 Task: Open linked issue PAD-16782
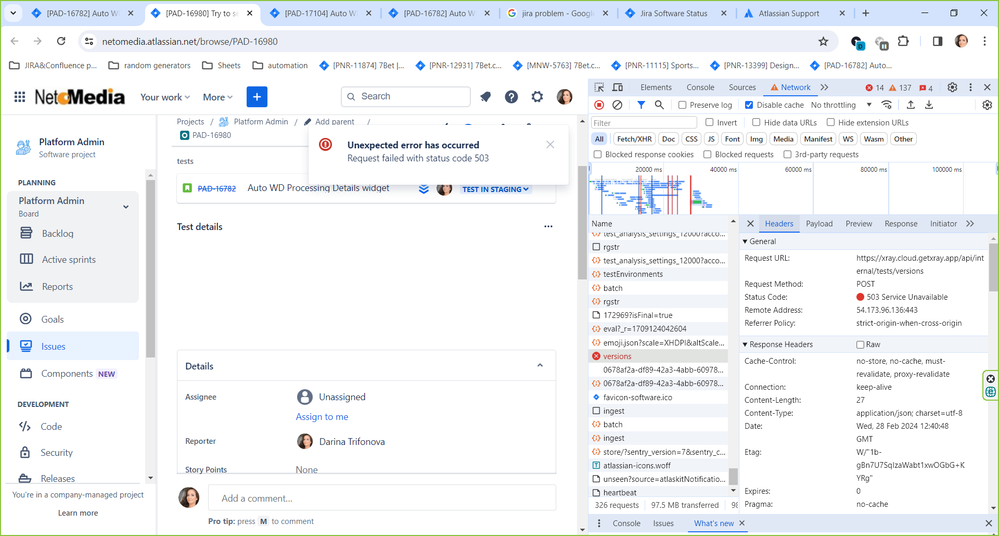coord(217,189)
